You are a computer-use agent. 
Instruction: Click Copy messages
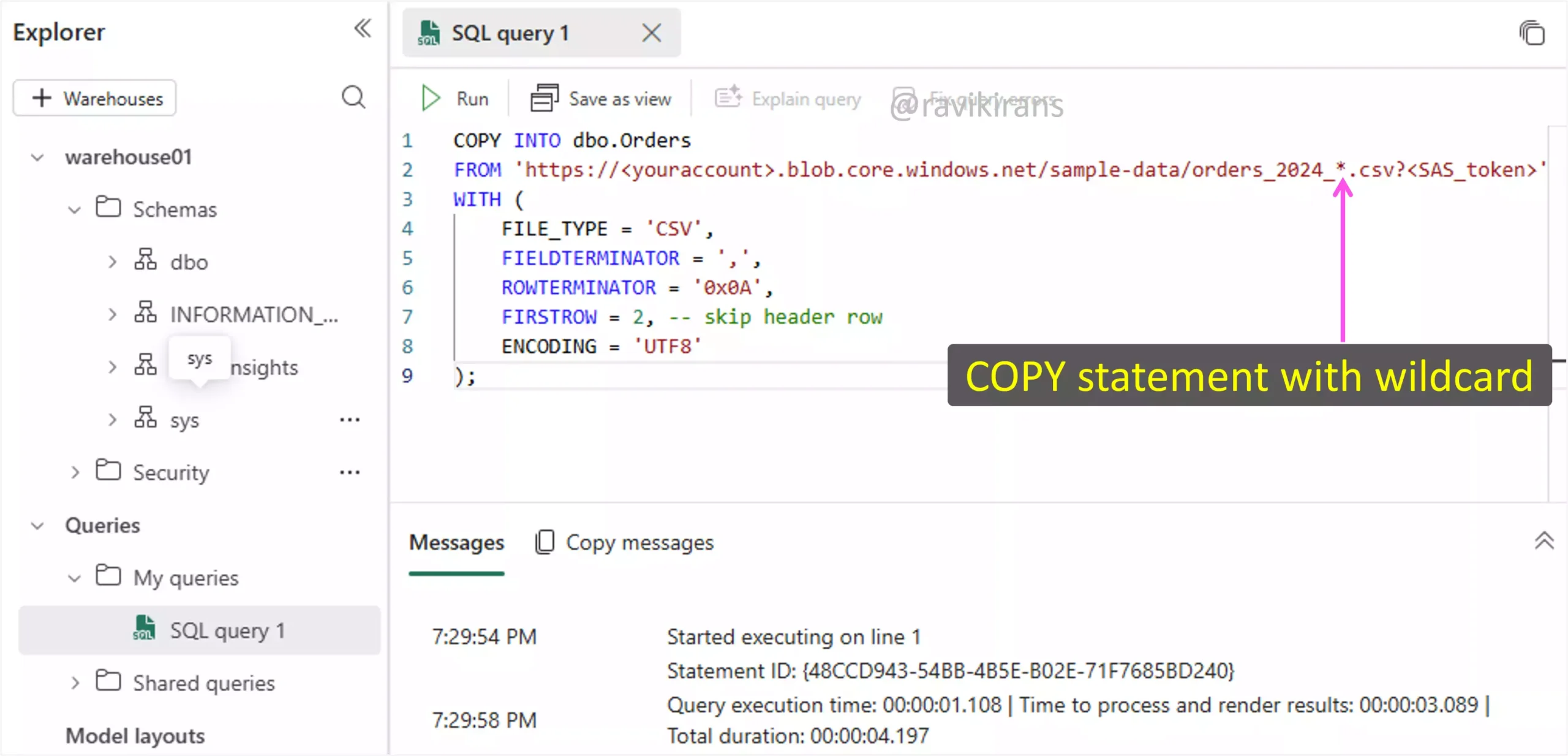[x=624, y=543]
